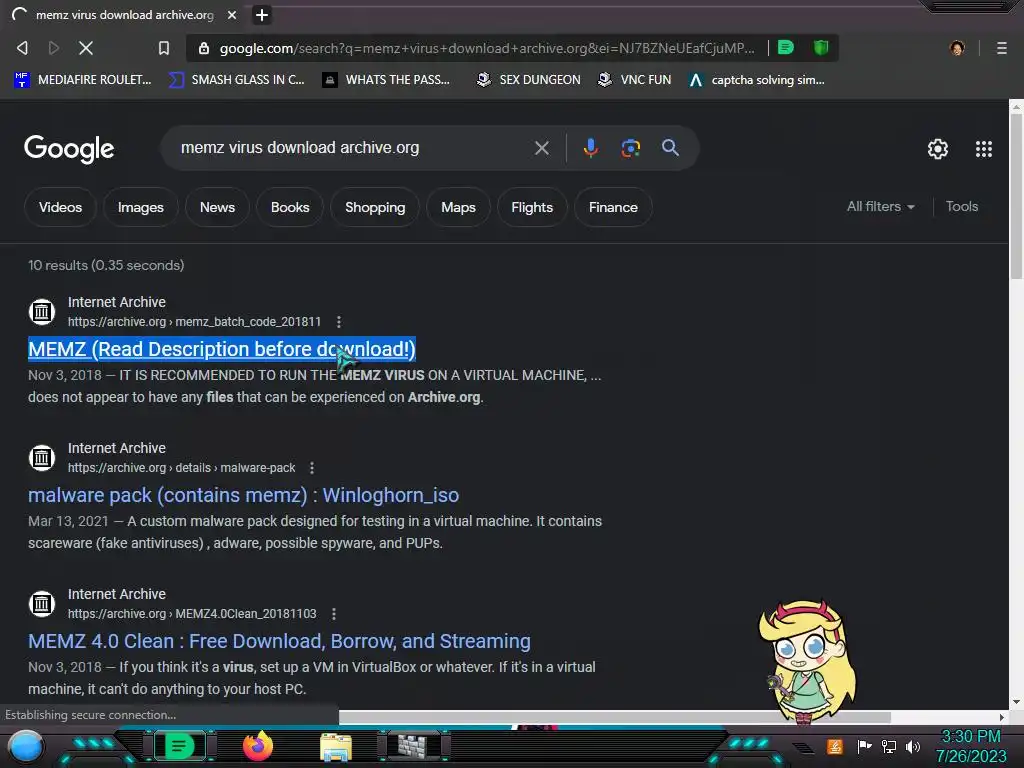Switch to News results
The width and height of the screenshot is (1024, 768).
coord(217,207)
